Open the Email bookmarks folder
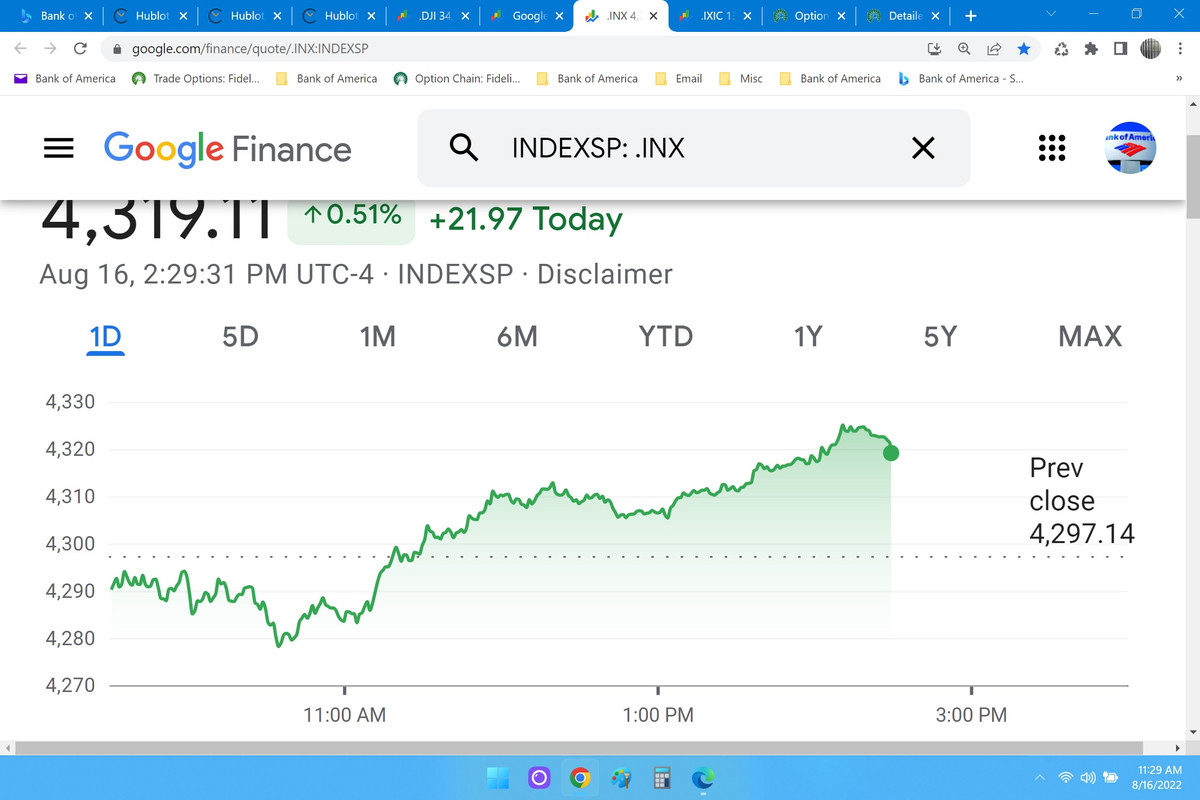The width and height of the screenshot is (1200, 800). 679,78
